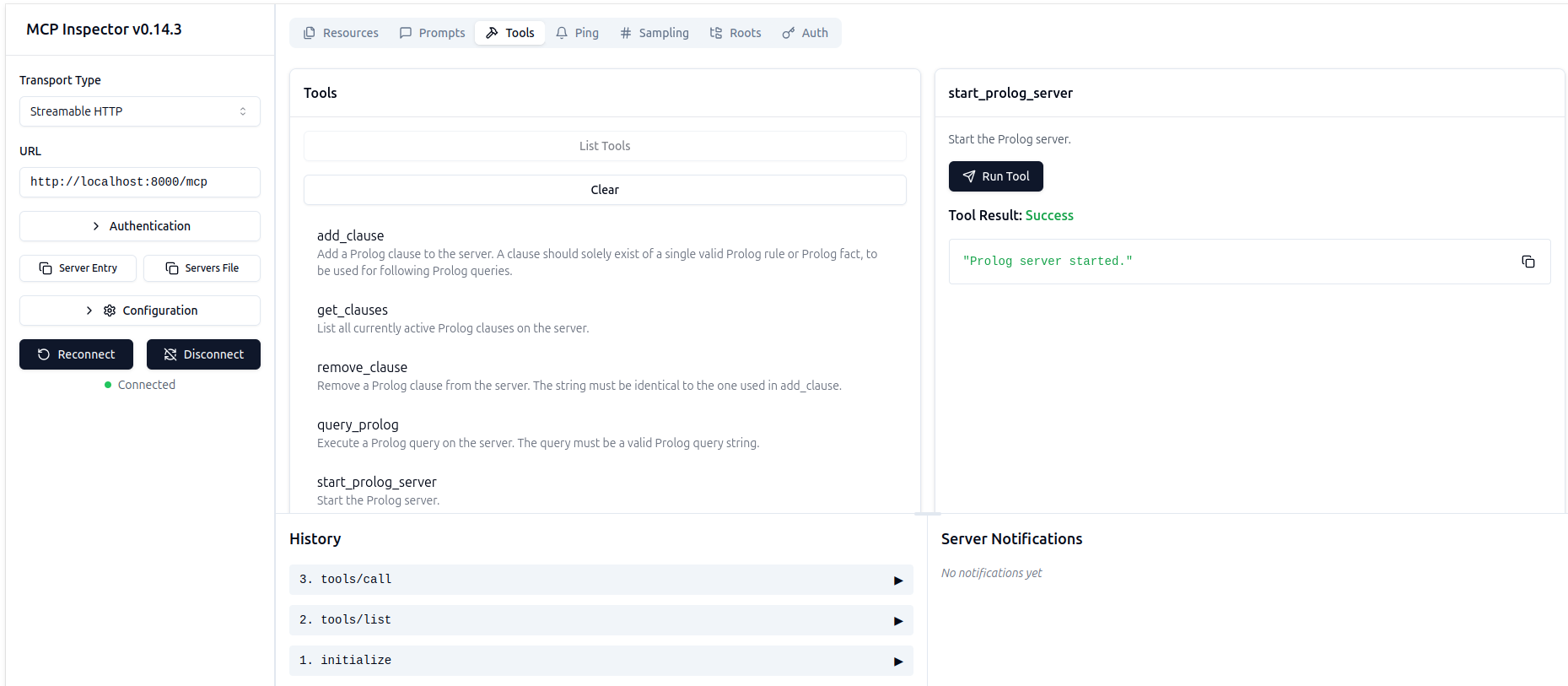Image resolution: width=1568 pixels, height=686 pixels.
Task: Click the gear icon beside Configuration
Action: (x=110, y=311)
